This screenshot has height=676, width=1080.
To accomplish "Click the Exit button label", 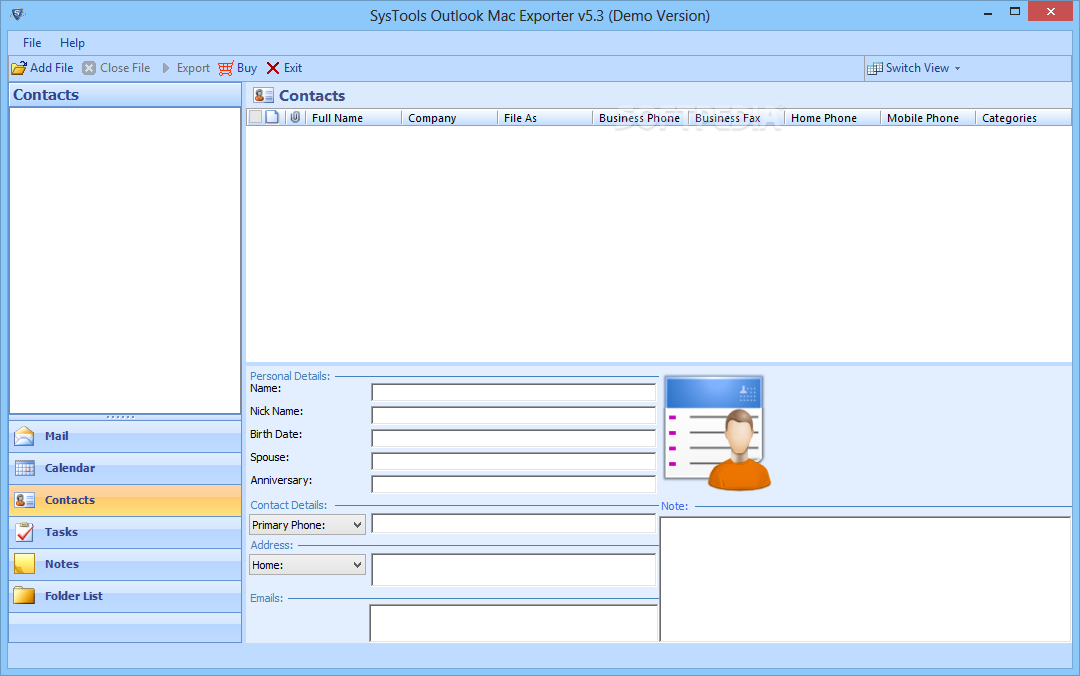I will [293, 68].
